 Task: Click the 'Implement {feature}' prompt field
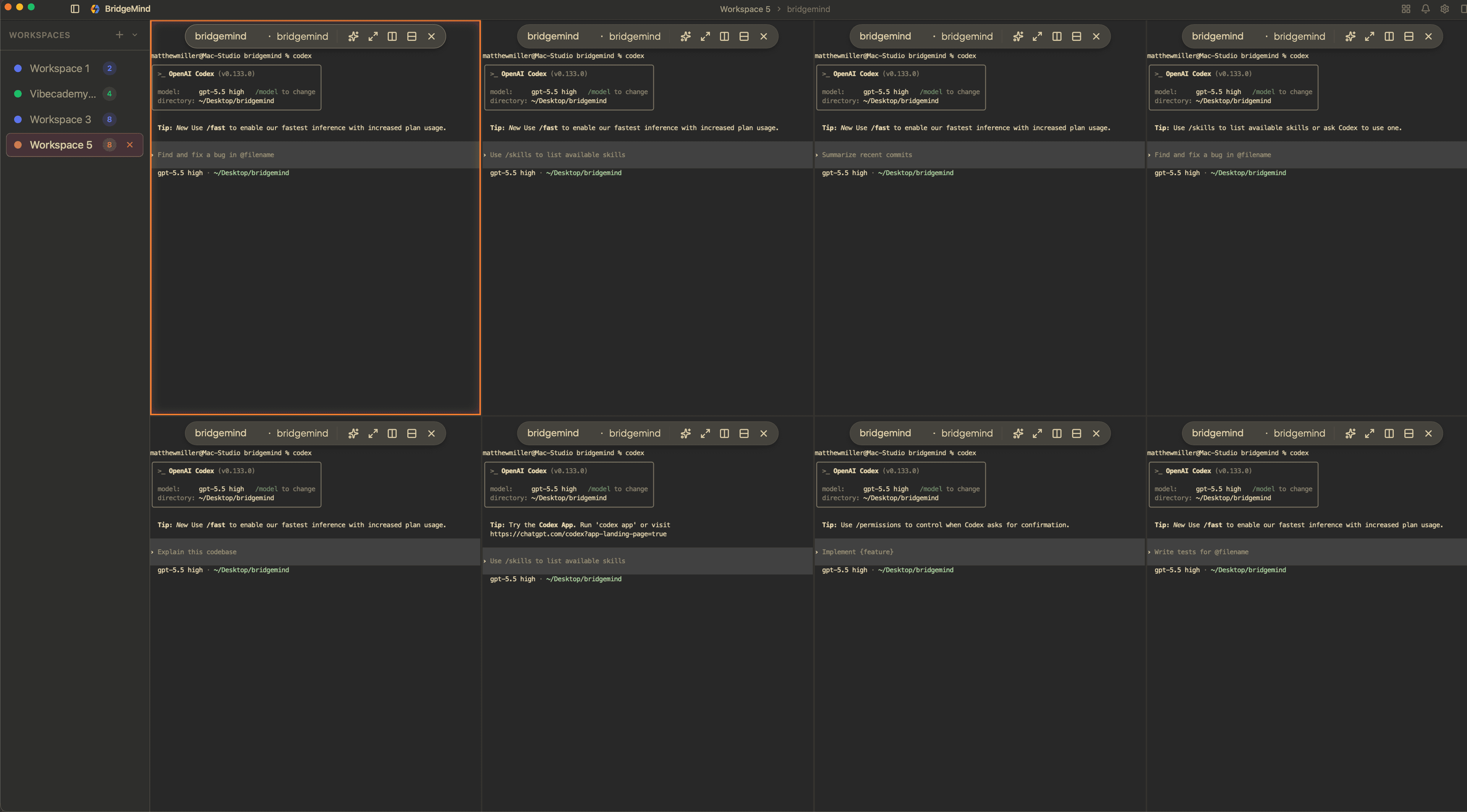click(x=980, y=552)
